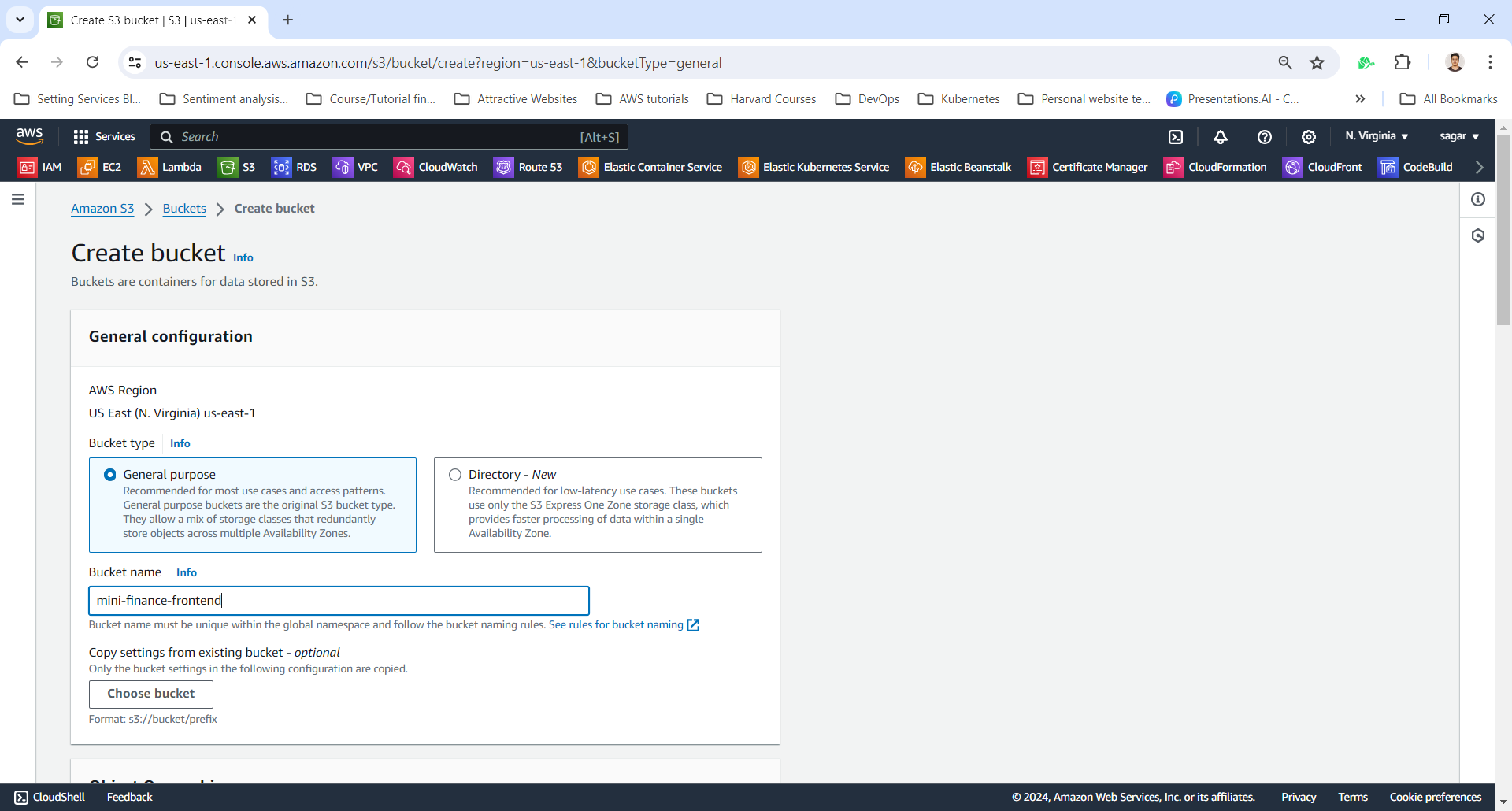The height and width of the screenshot is (811, 1512).
Task: Select the General purpose bucket type
Action: 110,475
